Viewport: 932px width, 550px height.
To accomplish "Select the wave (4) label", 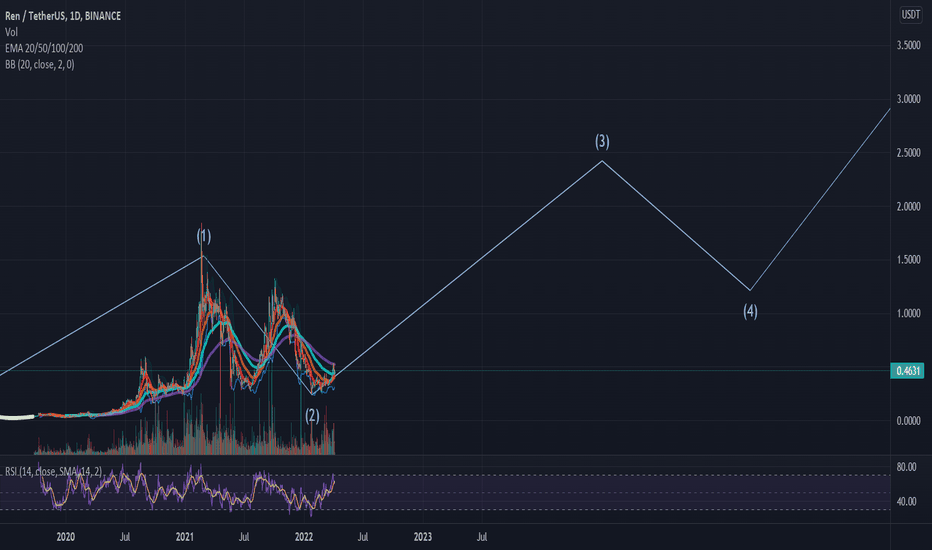I will click(750, 311).
